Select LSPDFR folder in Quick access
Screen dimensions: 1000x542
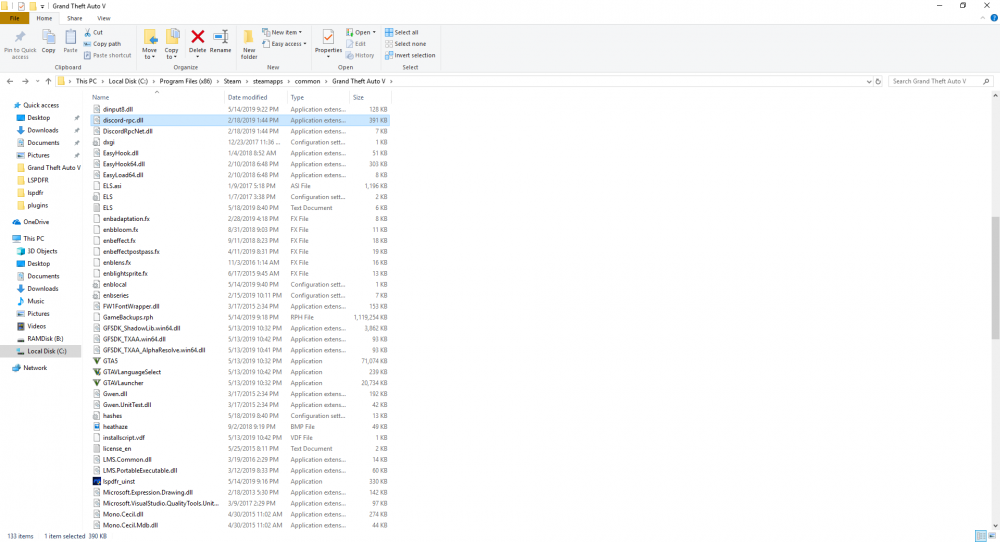pyautogui.click(x=38, y=180)
